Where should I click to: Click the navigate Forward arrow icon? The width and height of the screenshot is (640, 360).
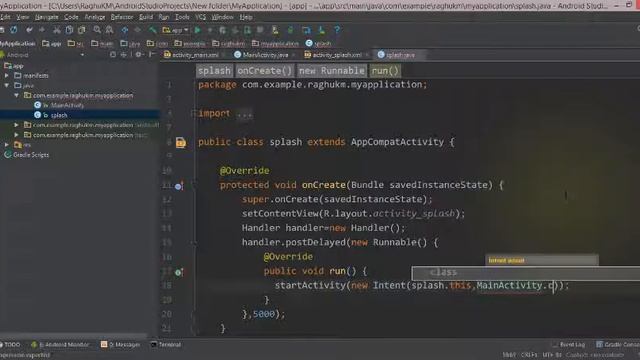tap(138, 30)
